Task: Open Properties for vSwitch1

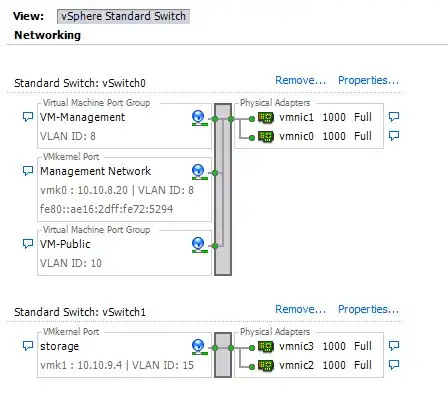Action: coord(368,309)
